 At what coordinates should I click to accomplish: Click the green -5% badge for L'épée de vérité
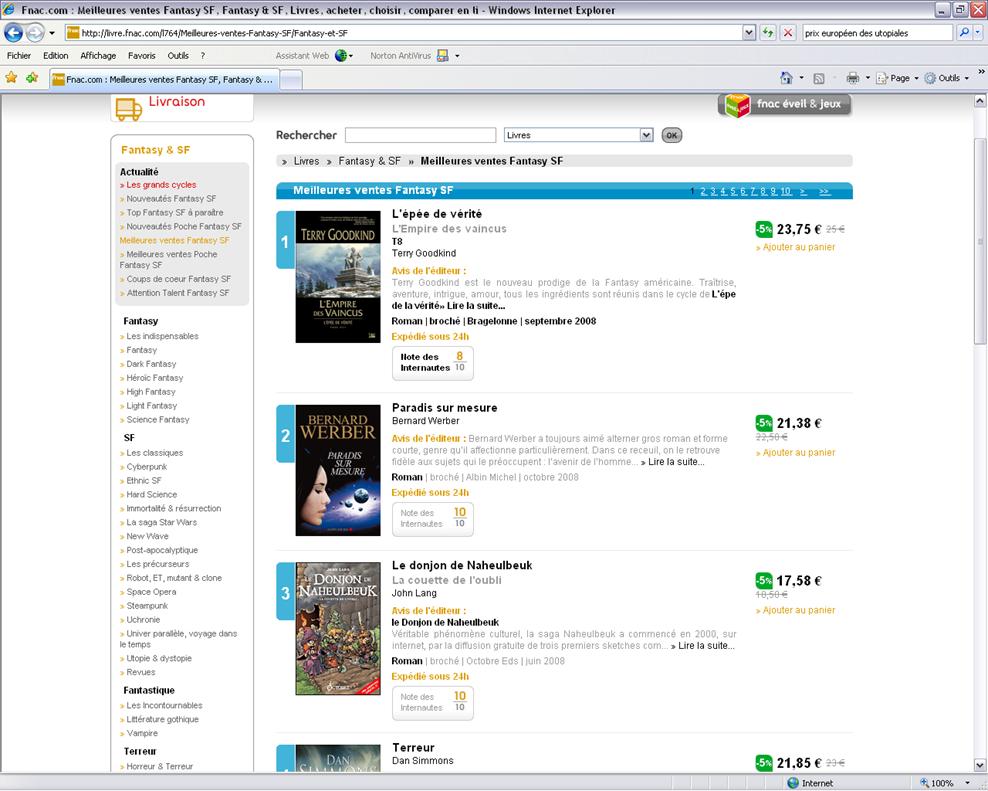tap(764, 229)
